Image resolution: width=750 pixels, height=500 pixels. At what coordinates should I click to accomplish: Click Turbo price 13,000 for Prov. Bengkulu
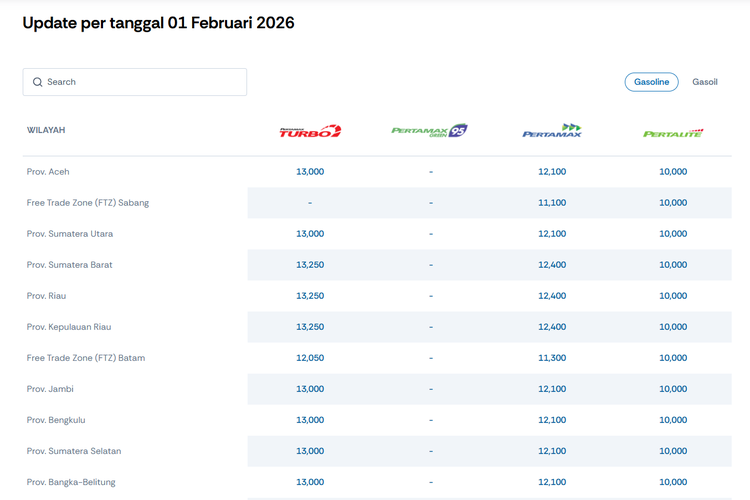point(310,420)
